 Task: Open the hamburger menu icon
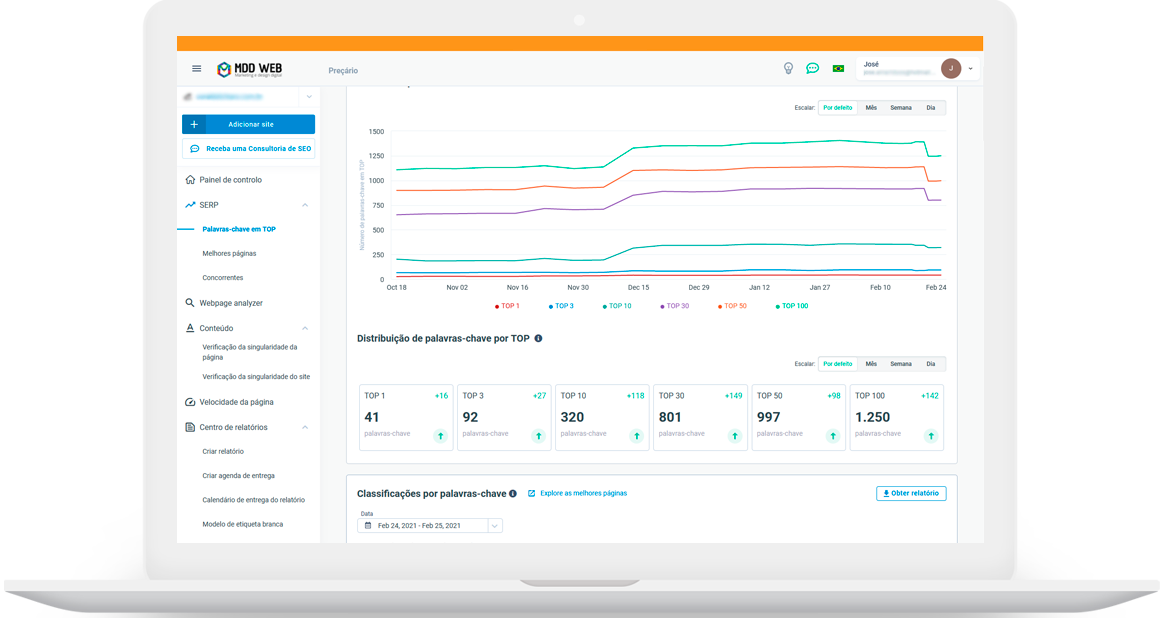point(196,69)
